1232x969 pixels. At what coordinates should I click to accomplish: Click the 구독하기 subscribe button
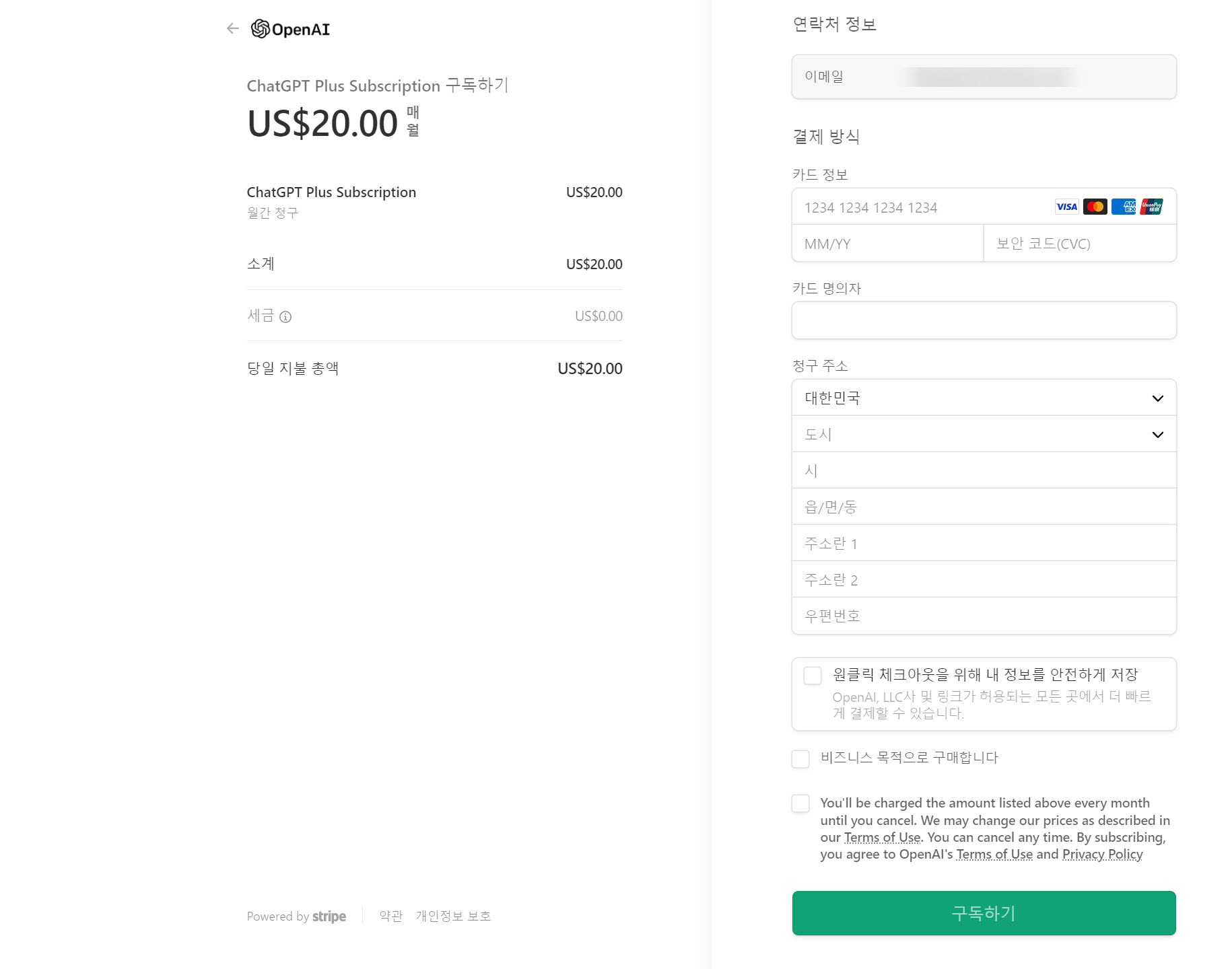click(x=984, y=913)
